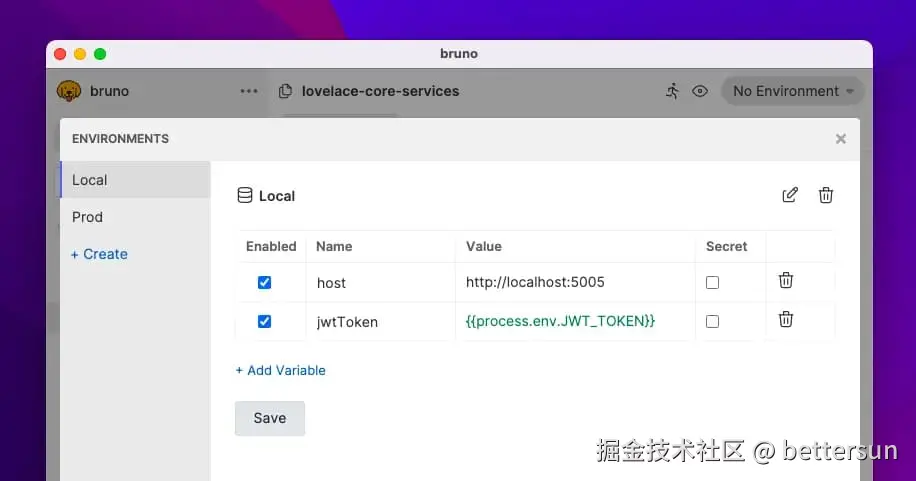This screenshot has height=481, width=916.
Task: Delete the Local environment via trash icon
Action: 825,195
